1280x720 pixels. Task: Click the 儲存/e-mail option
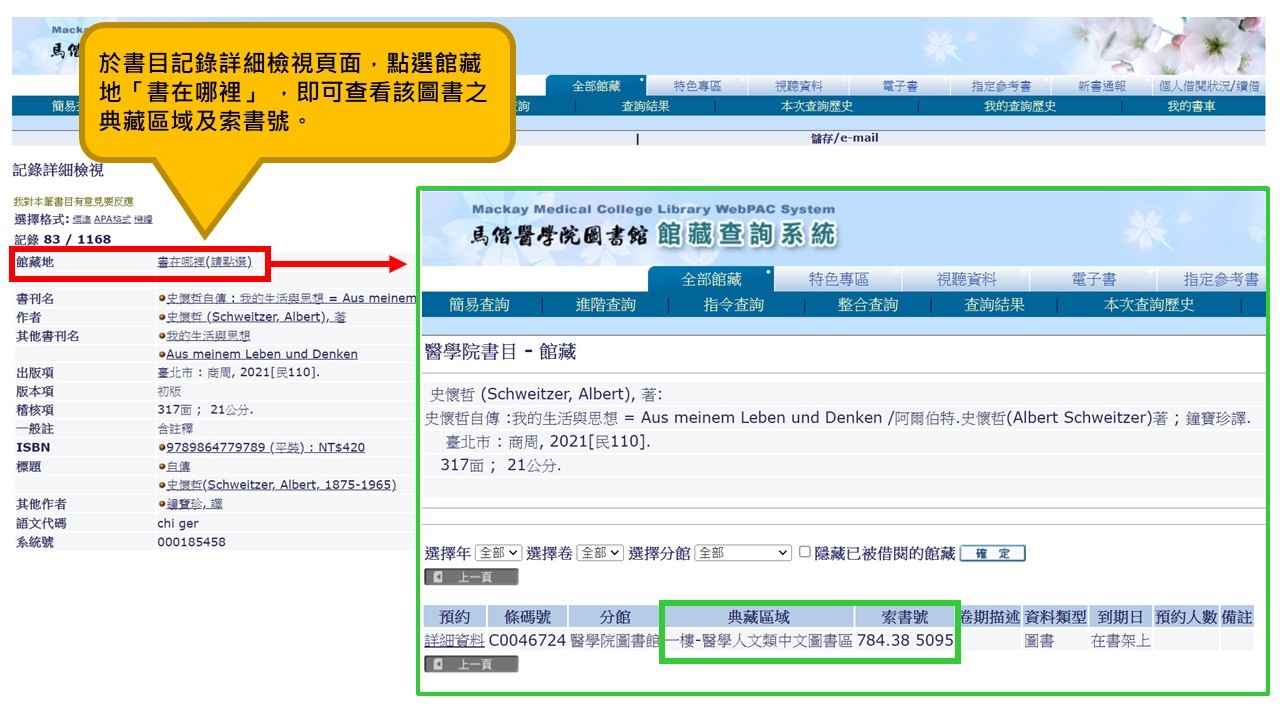tap(844, 138)
